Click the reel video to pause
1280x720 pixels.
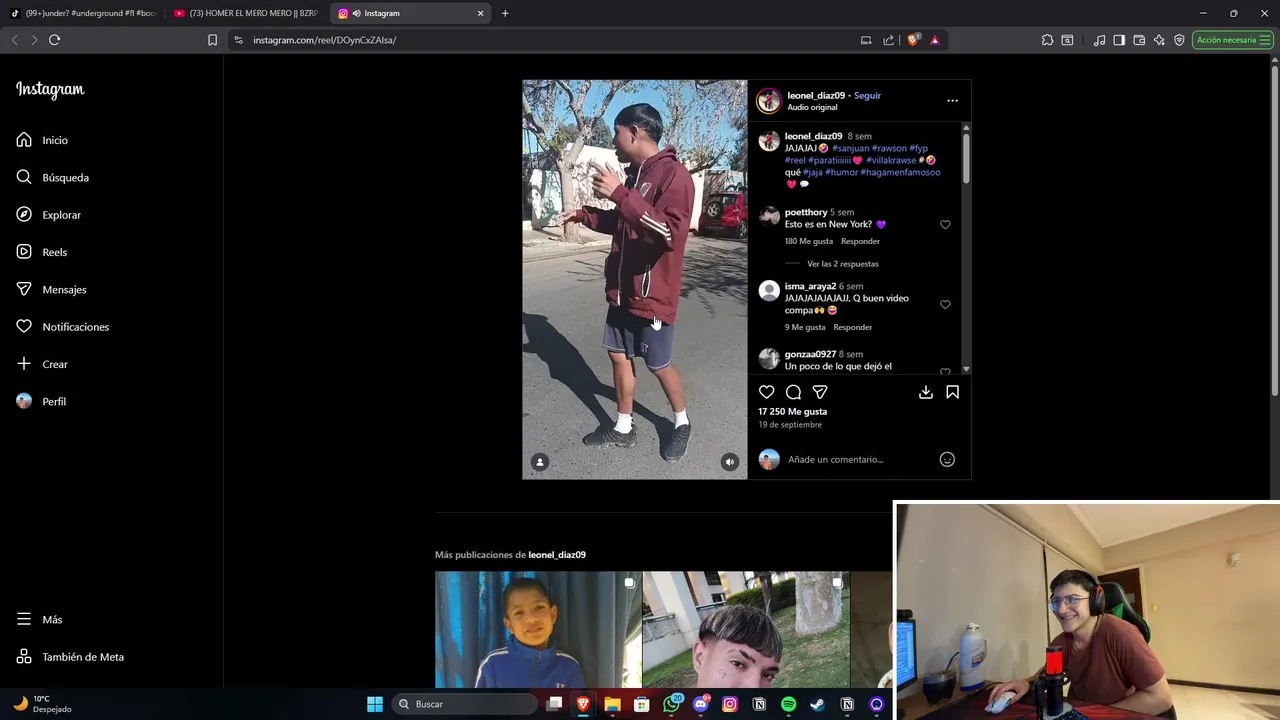tap(634, 279)
